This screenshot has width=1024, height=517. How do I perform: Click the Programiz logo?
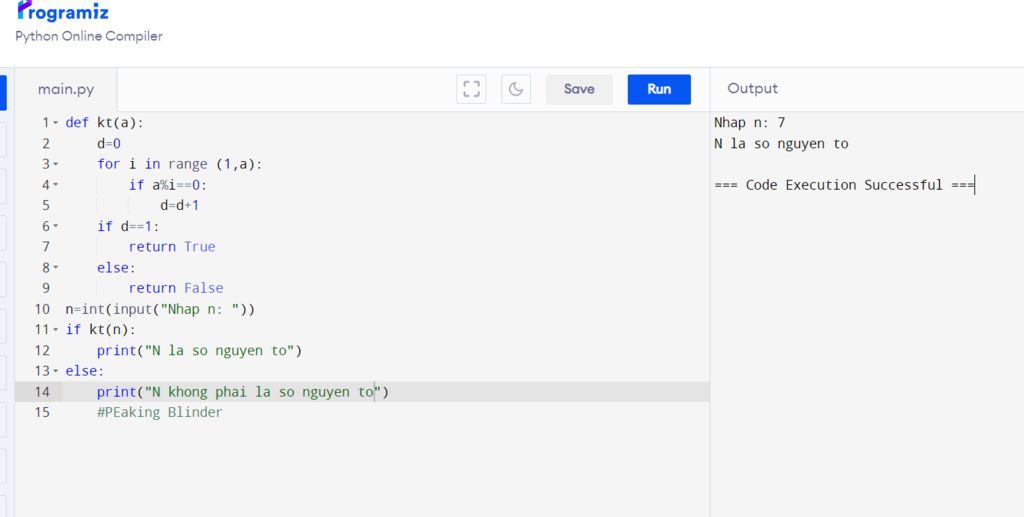[x=63, y=12]
